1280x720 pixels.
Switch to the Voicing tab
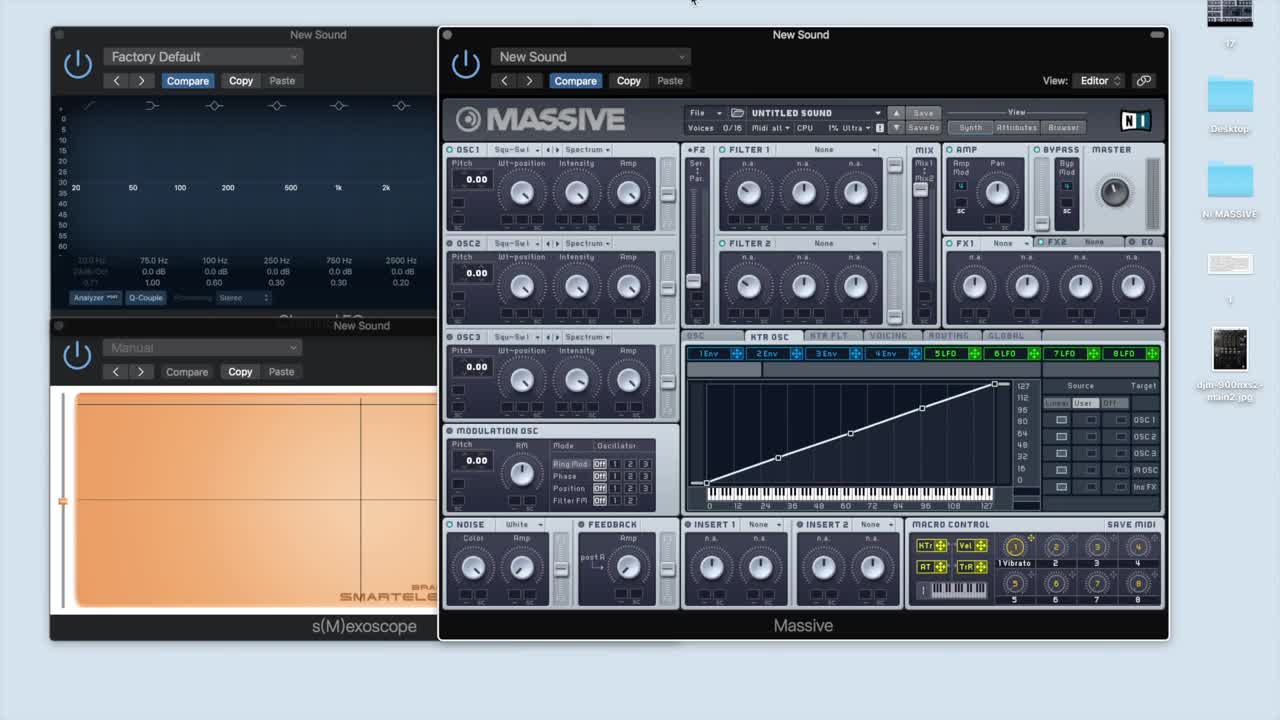coord(887,336)
